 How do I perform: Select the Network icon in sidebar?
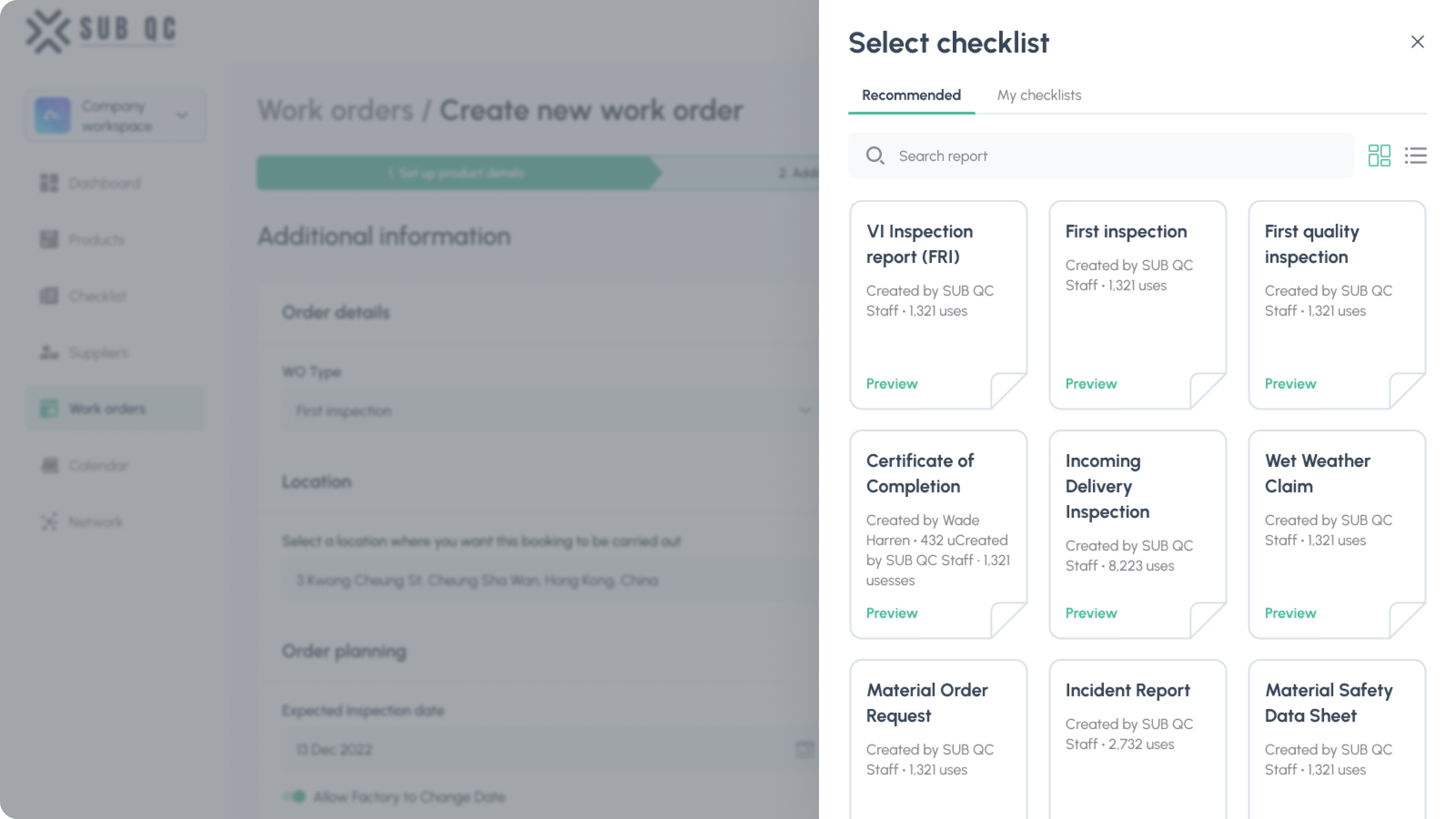tap(49, 521)
